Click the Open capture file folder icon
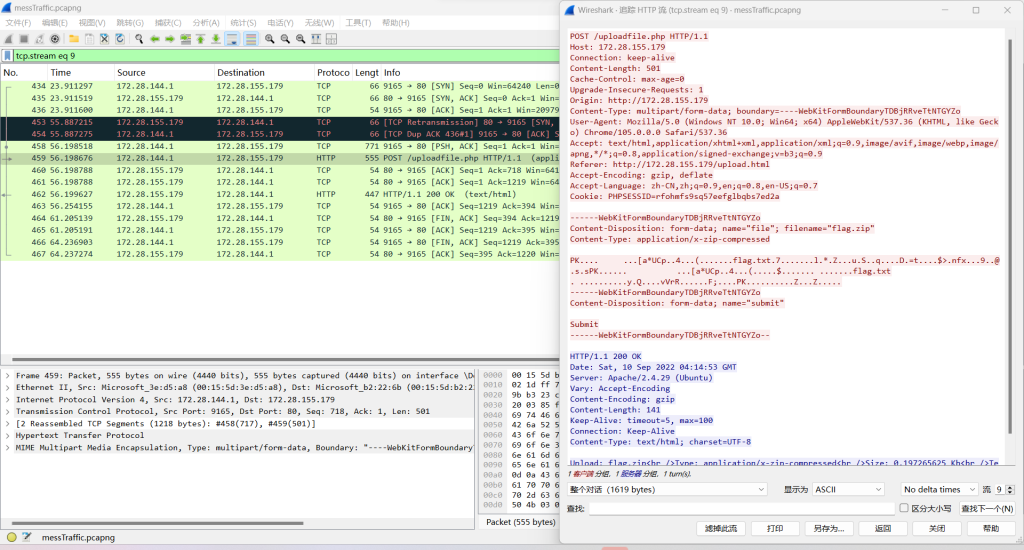 tap(73, 39)
